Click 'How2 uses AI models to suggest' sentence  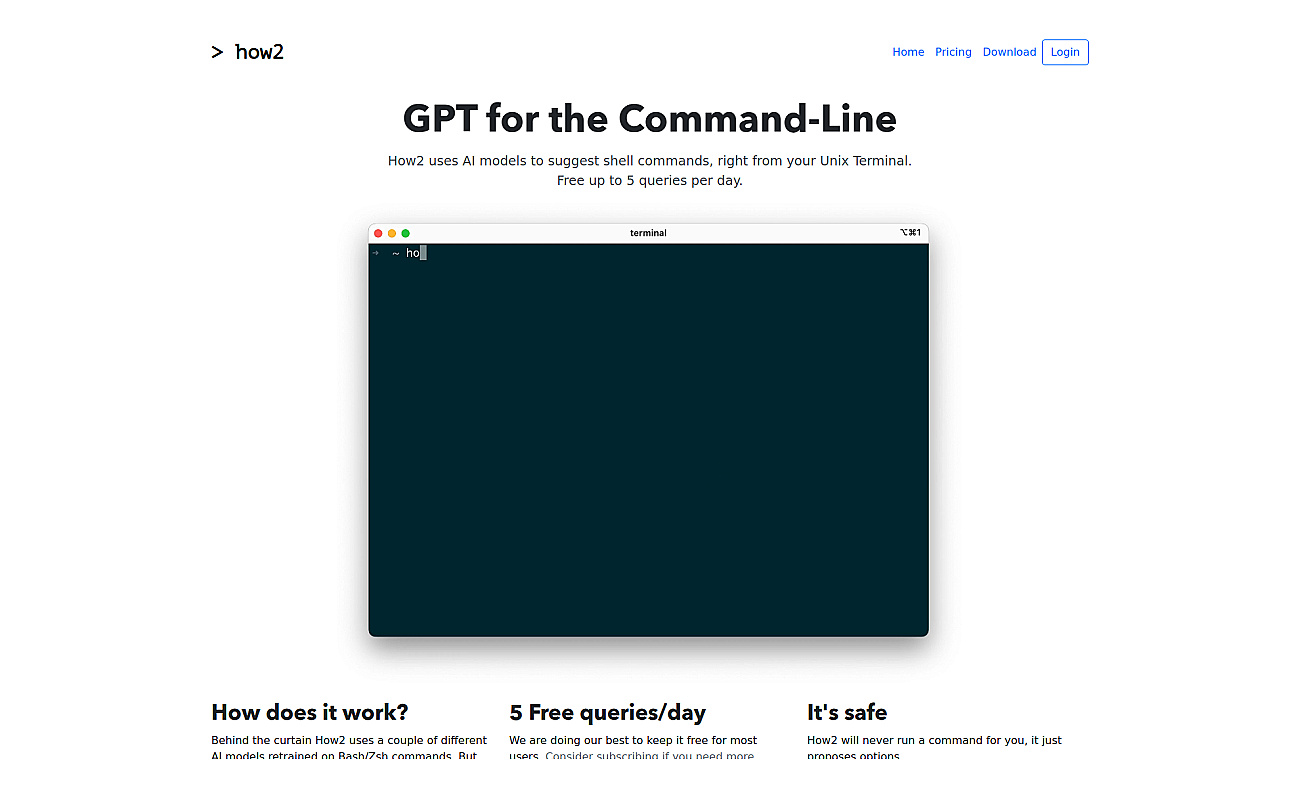[x=650, y=160]
